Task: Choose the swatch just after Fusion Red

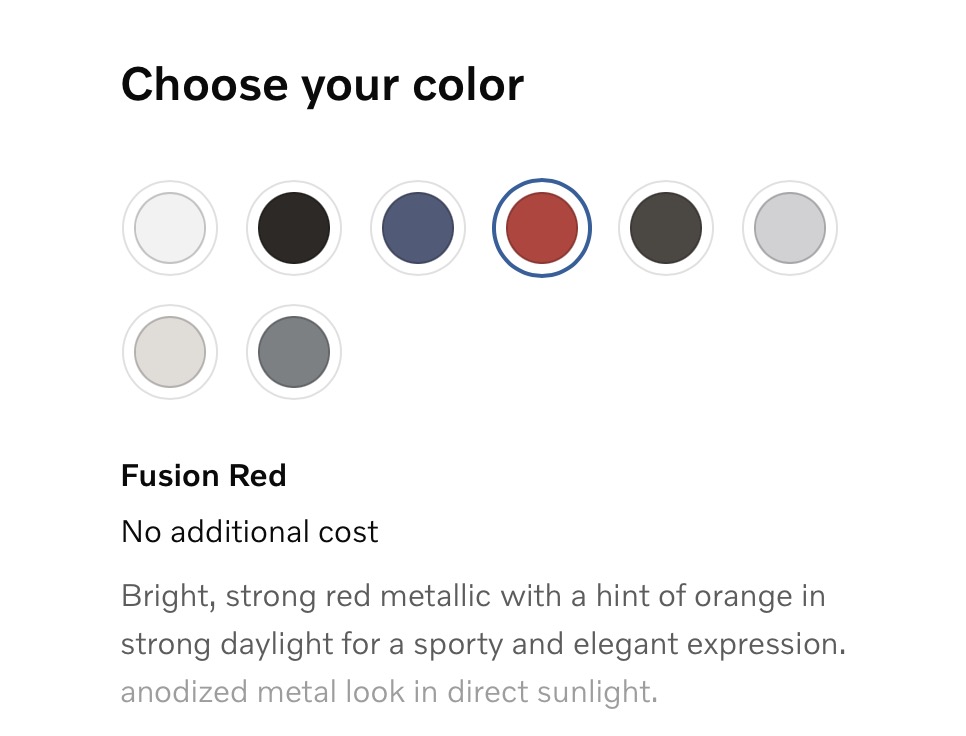Action: click(x=666, y=228)
